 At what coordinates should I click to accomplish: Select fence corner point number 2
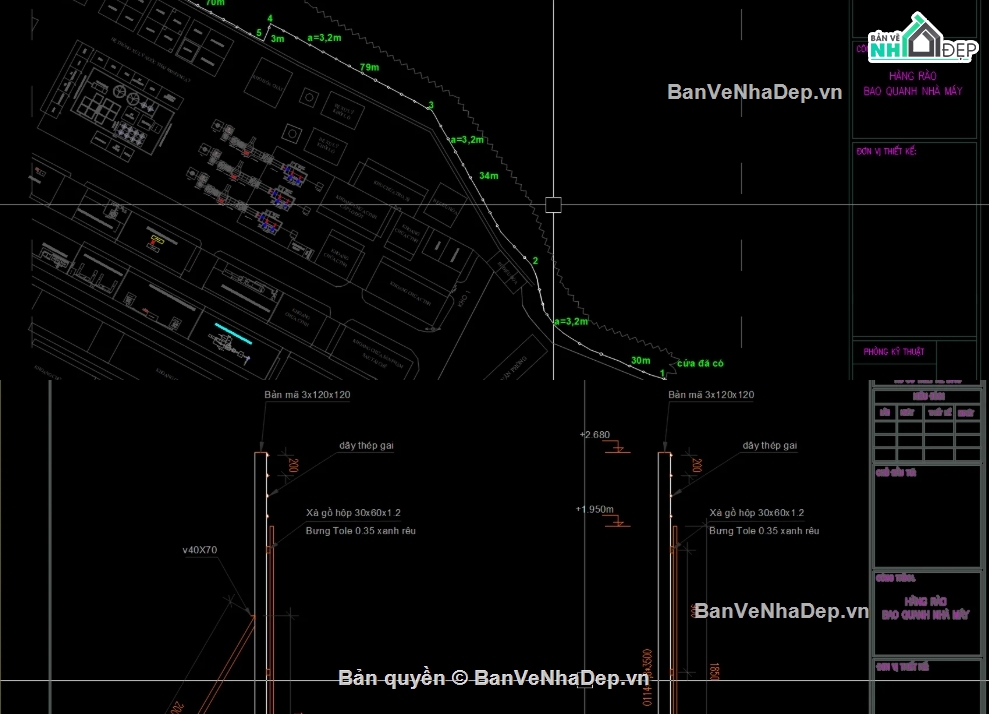[535, 261]
